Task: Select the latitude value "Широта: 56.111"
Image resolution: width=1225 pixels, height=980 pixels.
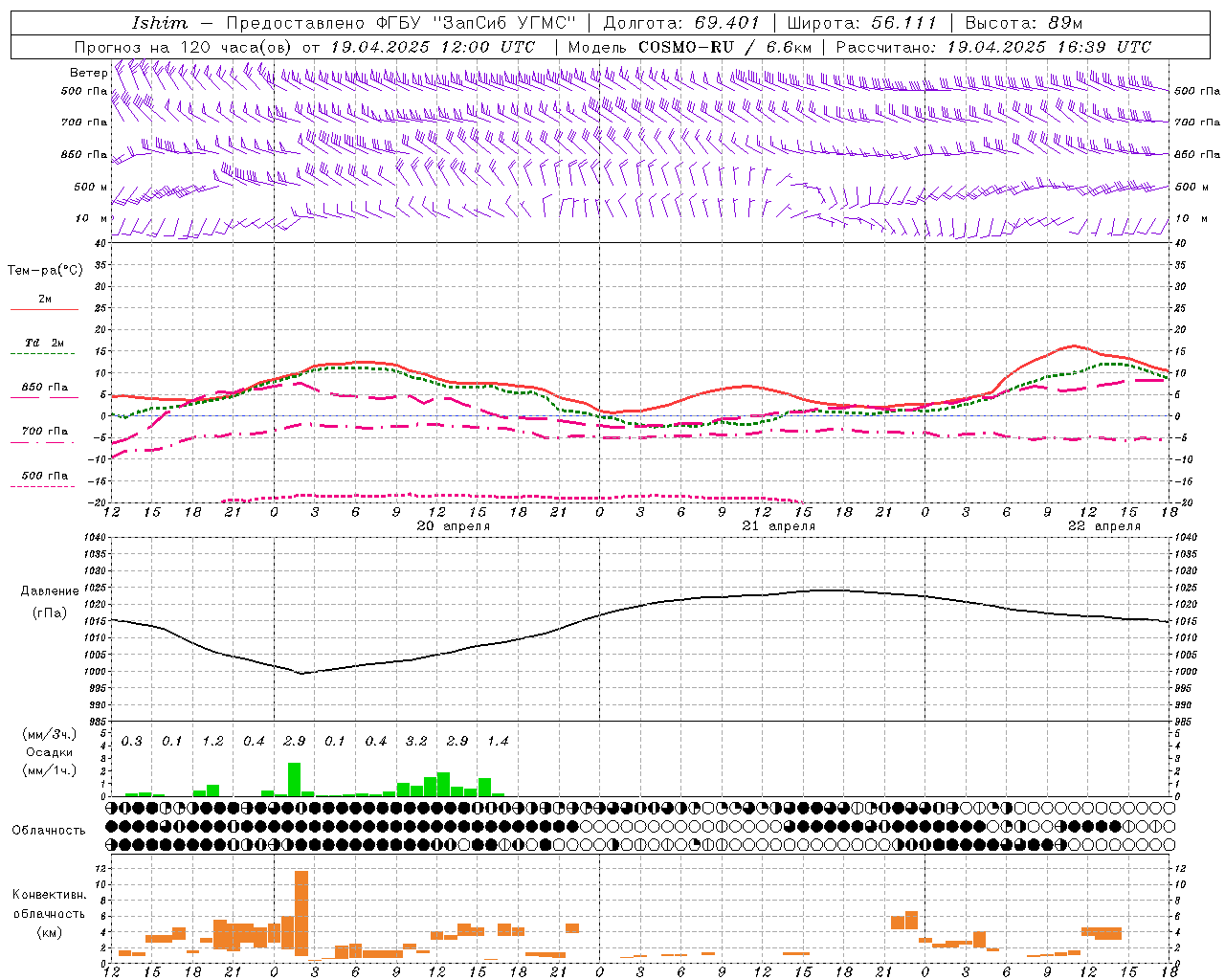Action: [861, 23]
